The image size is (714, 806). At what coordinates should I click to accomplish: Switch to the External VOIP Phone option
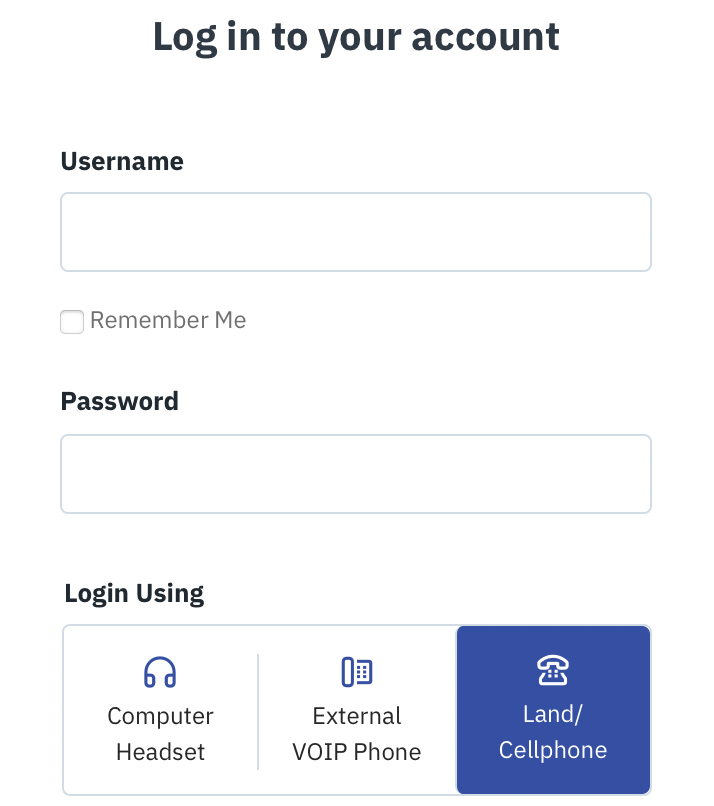pyautogui.click(x=356, y=710)
